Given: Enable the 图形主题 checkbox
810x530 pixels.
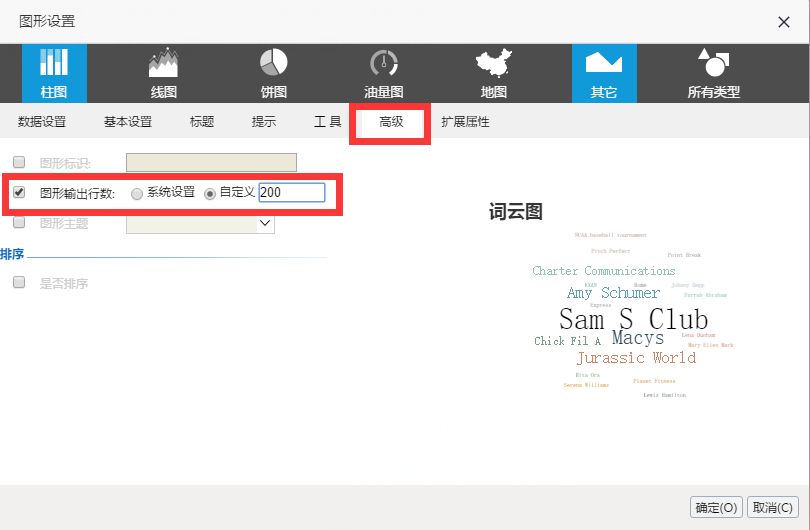Looking at the screenshot, I should [x=19, y=222].
